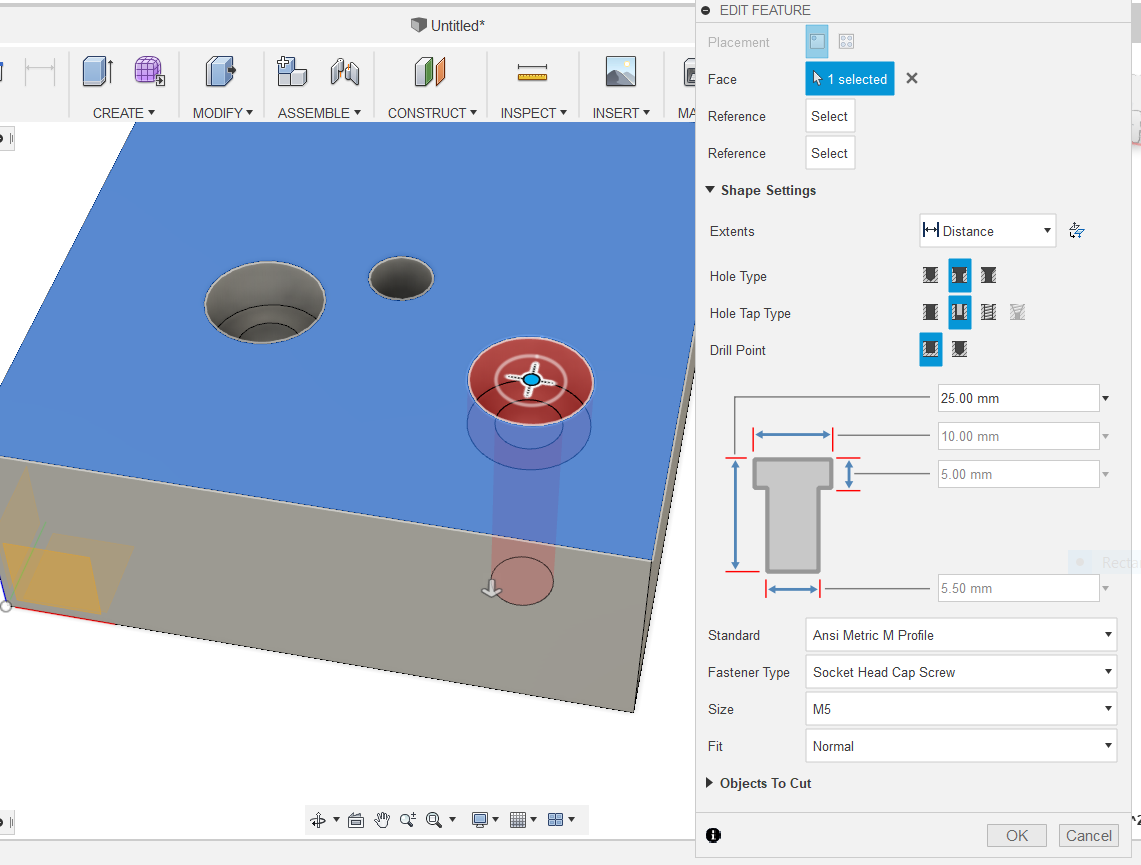Click the Joint icon above Assemble
This screenshot has height=865, width=1141.
tap(345, 72)
